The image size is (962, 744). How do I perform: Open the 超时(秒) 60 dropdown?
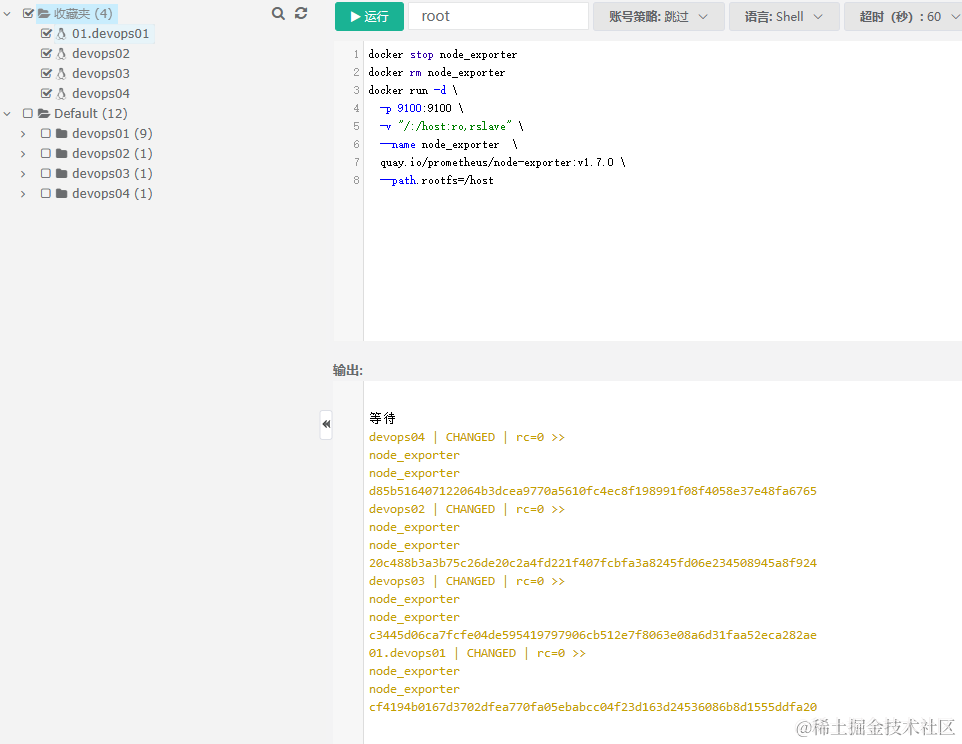pyautogui.click(x=903, y=17)
